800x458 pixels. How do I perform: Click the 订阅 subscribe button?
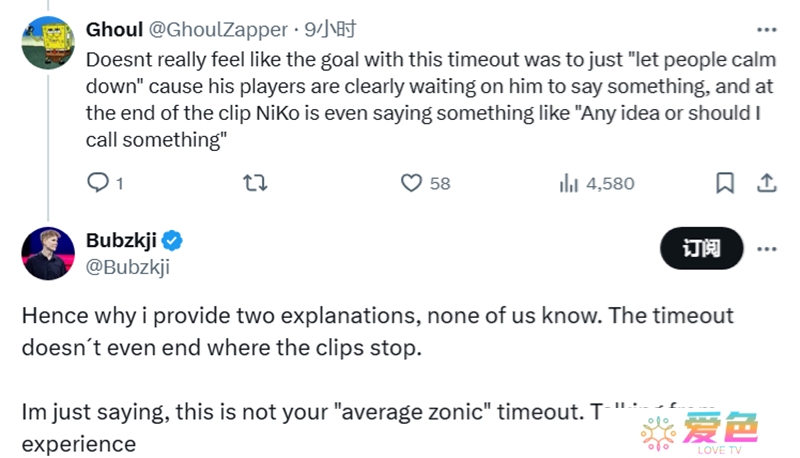click(x=702, y=248)
